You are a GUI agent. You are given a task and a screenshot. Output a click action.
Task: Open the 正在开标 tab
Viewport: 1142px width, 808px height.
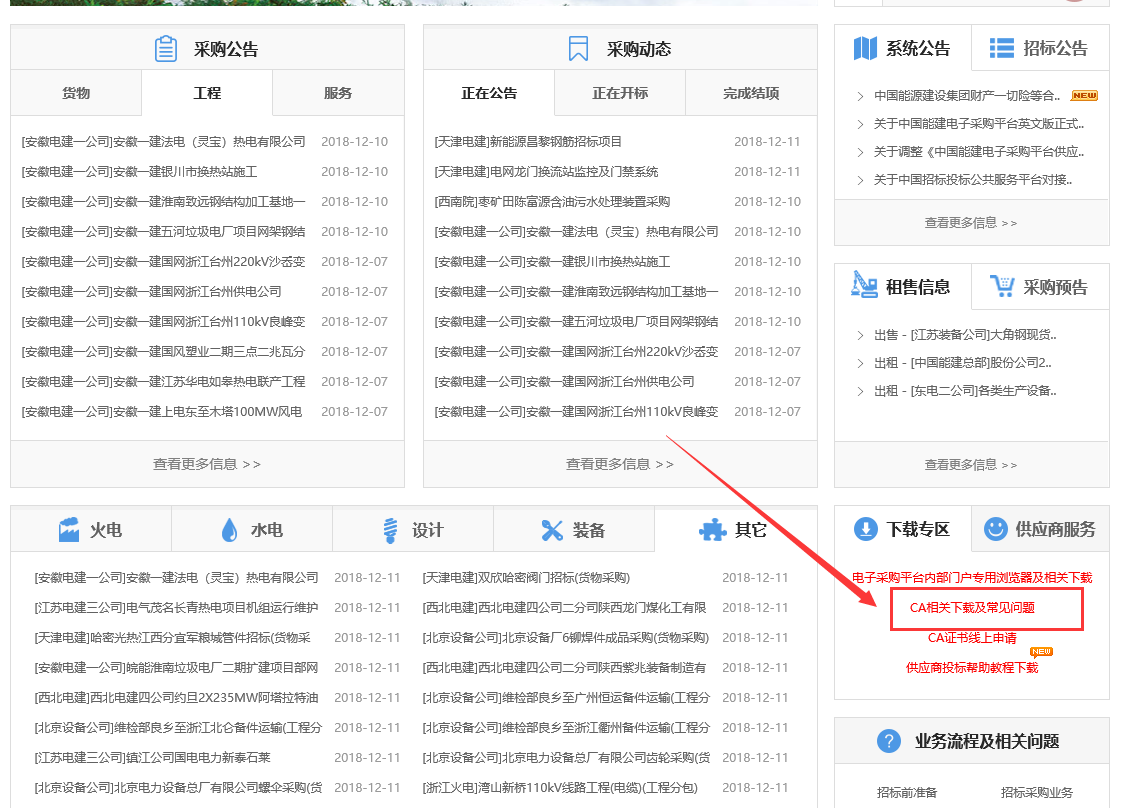point(620,93)
